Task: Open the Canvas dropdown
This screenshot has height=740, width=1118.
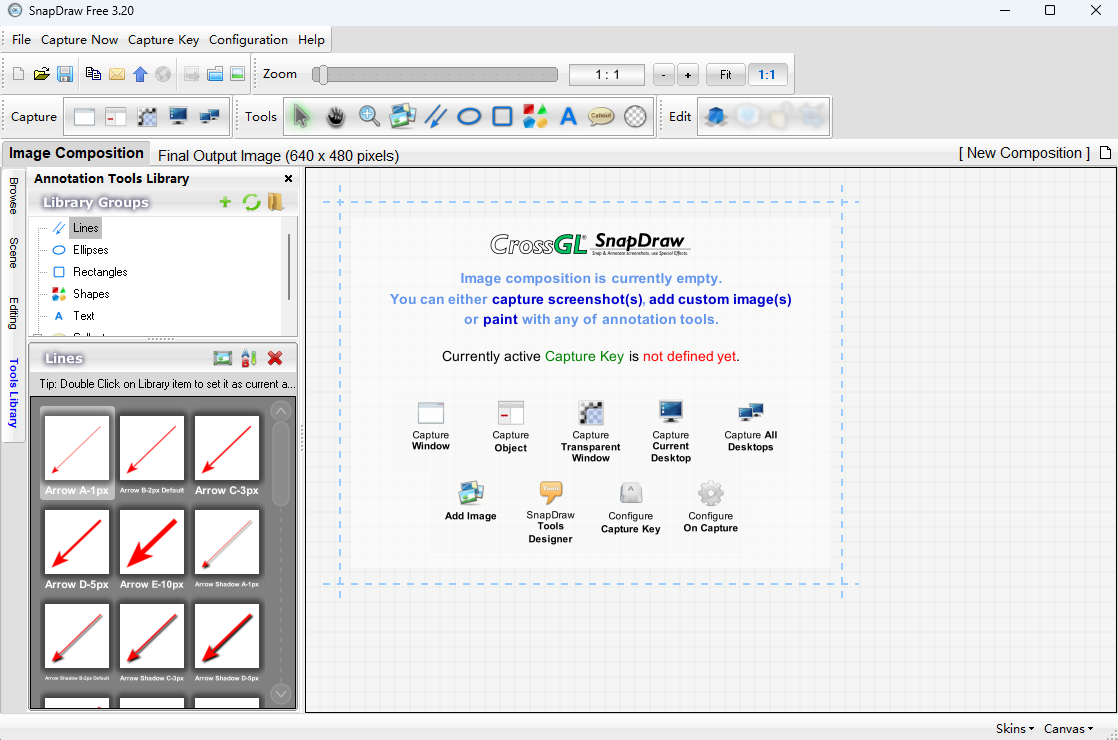Action: pos(1068,729)
